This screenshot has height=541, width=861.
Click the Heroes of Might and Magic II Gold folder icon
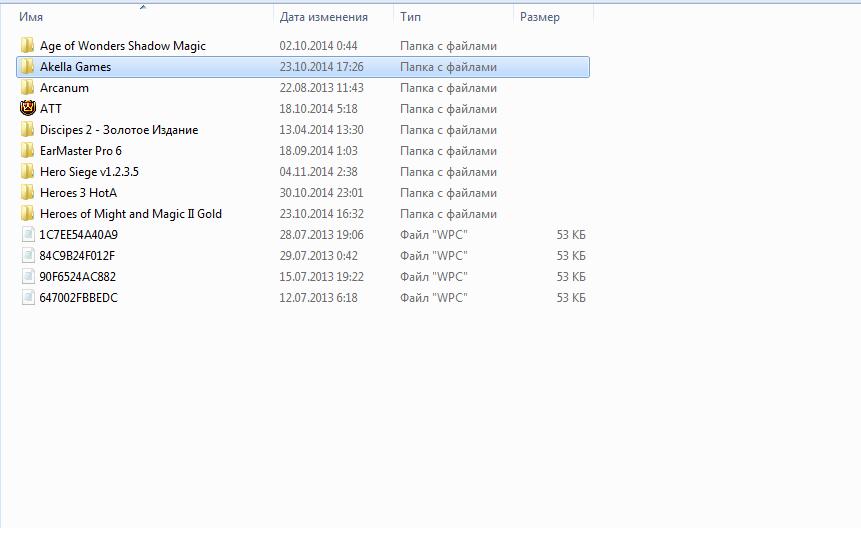click(x=27, y=214)
